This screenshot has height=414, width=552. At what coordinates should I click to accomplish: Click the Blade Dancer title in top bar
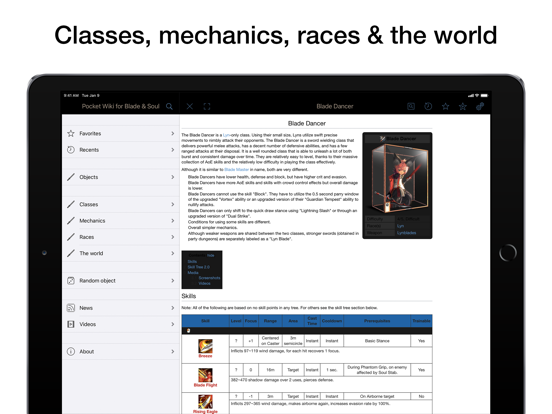click(335, 106)
